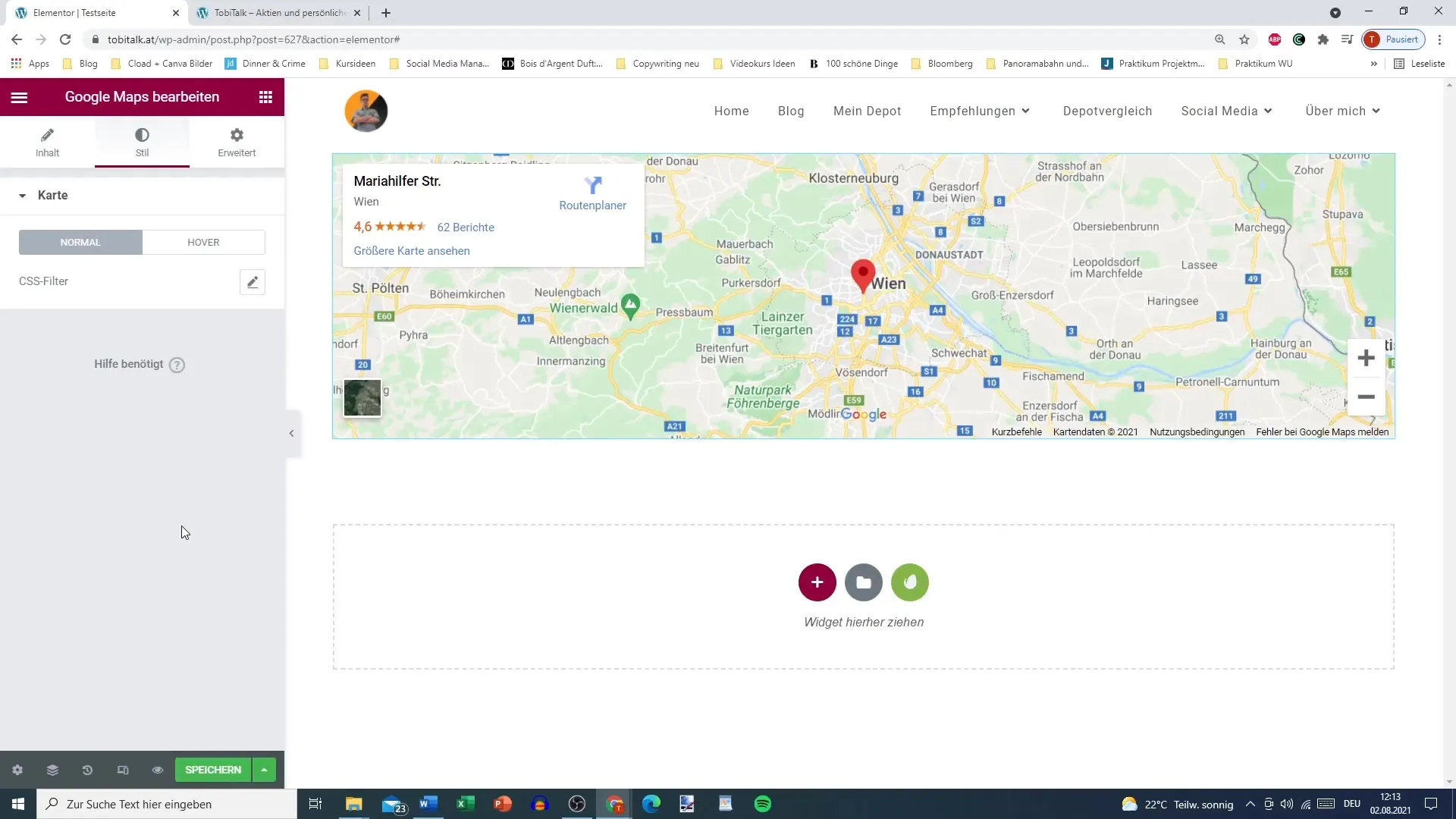The image size is (1456, 819).
Task: Select the HOVER state toggle
Action: pos(203,243)
